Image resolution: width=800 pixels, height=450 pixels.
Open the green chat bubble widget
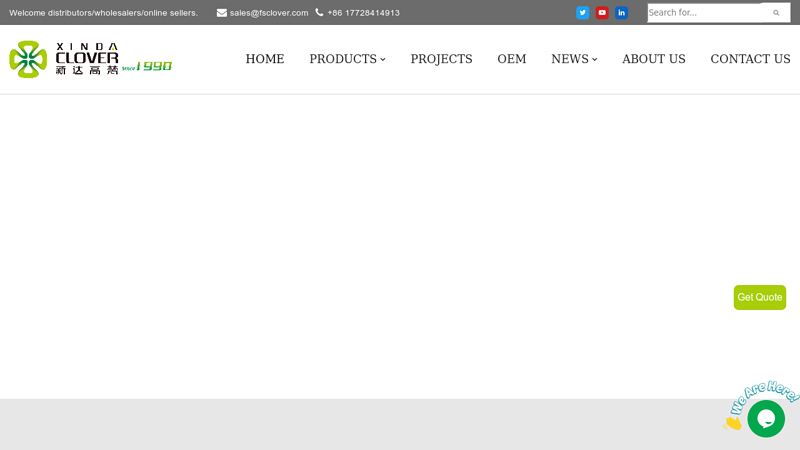(766, 418)
